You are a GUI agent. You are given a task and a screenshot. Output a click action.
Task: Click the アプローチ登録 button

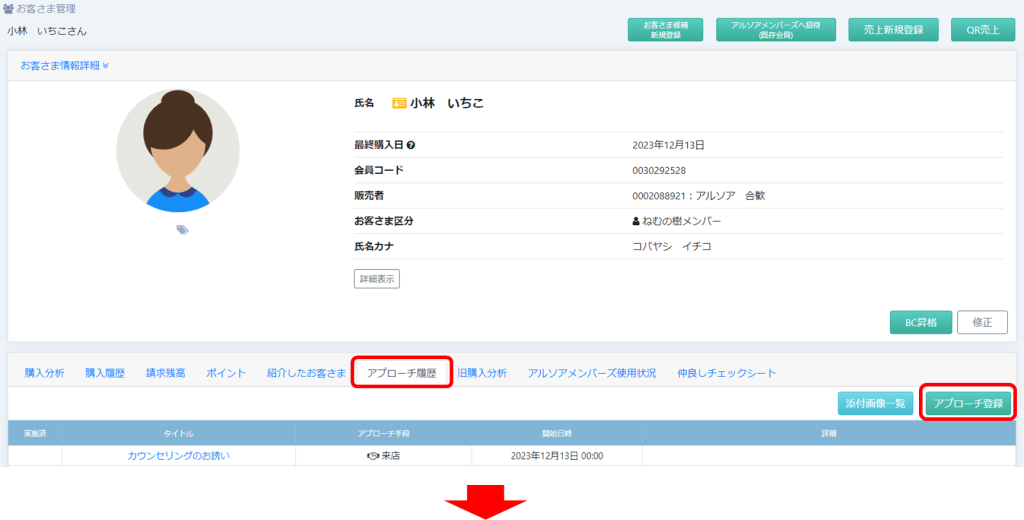point(965,403)
